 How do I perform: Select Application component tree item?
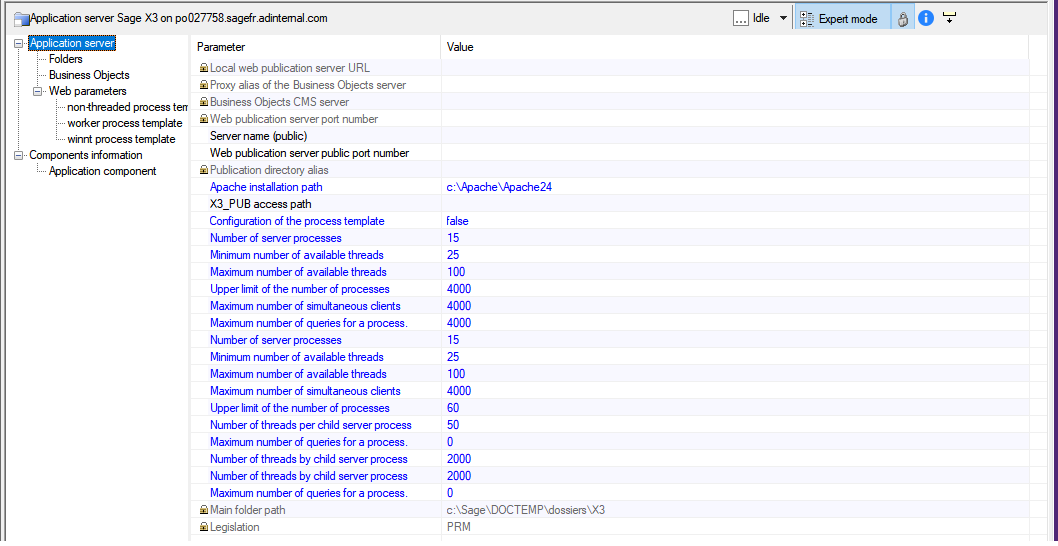pos(102,171)
